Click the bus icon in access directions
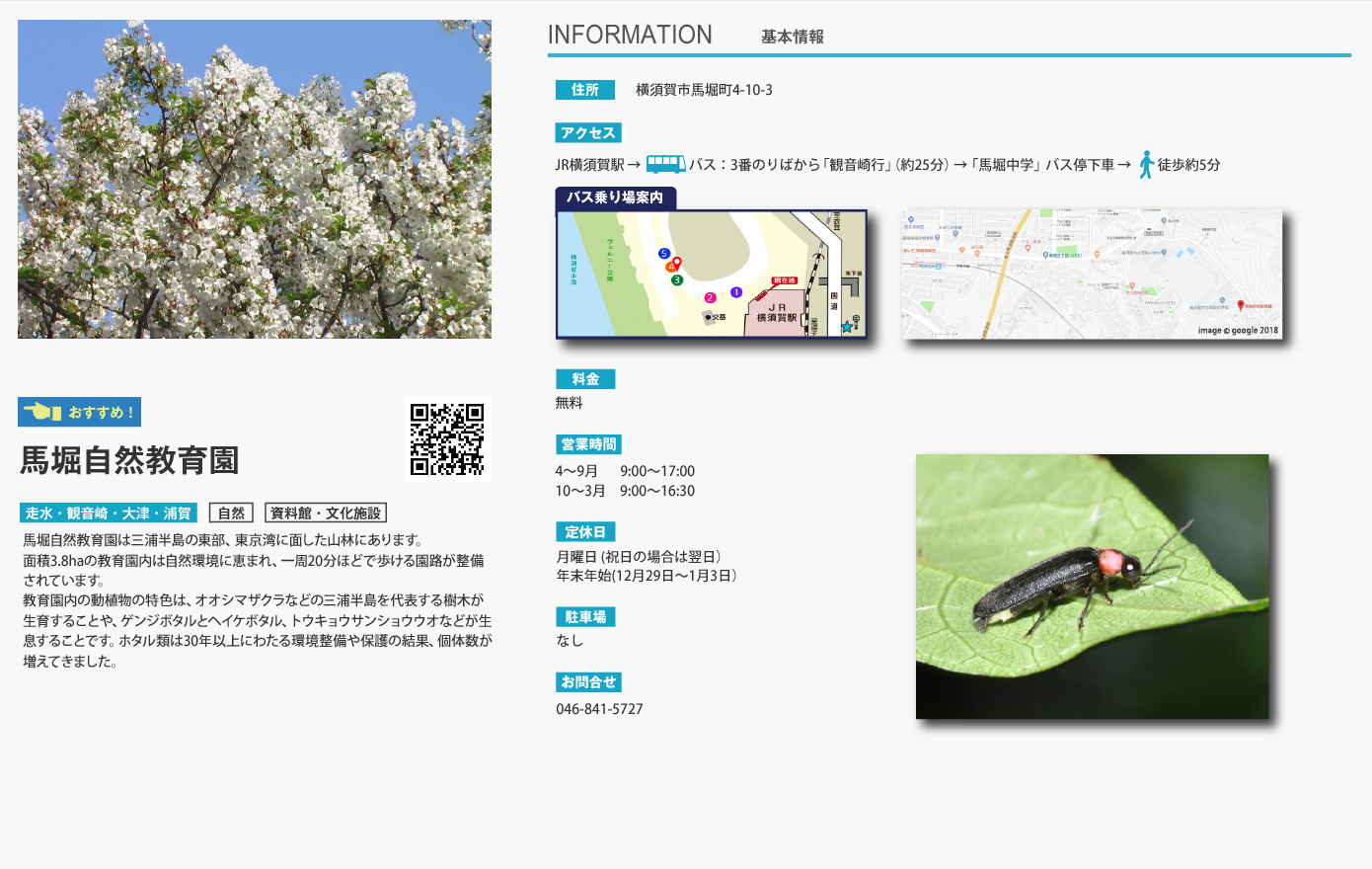1372x869 pixels. pos(665,164)
